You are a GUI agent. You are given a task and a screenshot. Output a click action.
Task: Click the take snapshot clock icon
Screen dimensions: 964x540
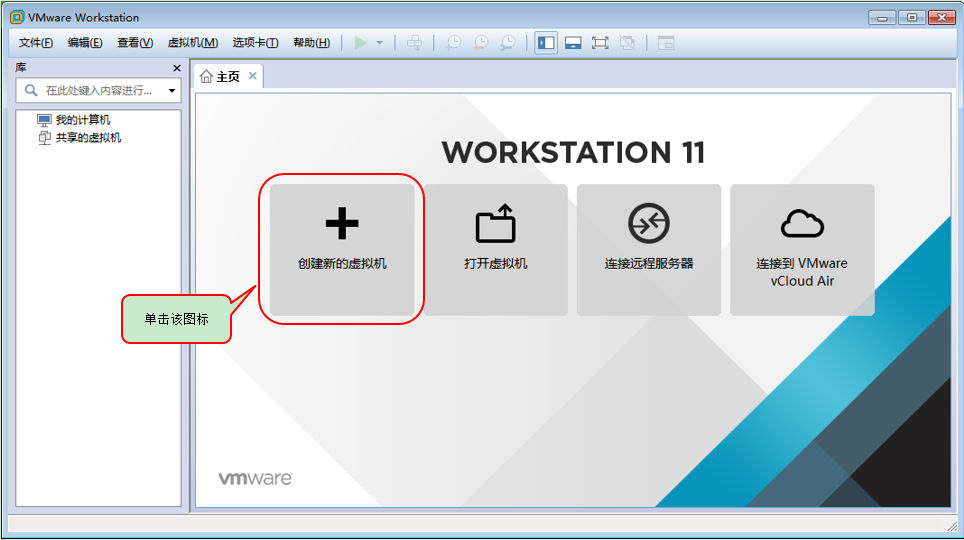[x=453, y=42]
